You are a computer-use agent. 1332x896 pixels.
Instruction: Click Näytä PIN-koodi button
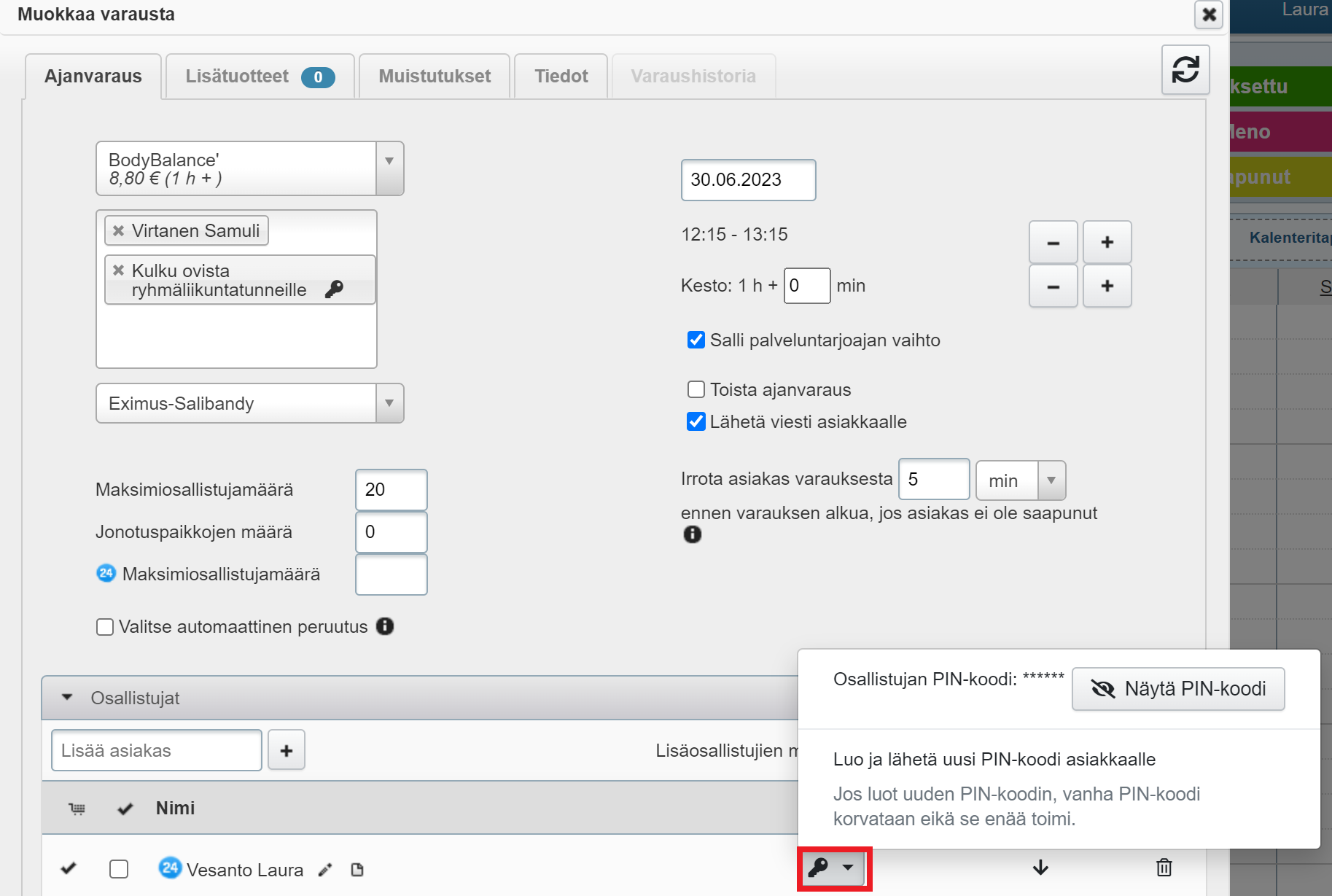click(1177, 689)
